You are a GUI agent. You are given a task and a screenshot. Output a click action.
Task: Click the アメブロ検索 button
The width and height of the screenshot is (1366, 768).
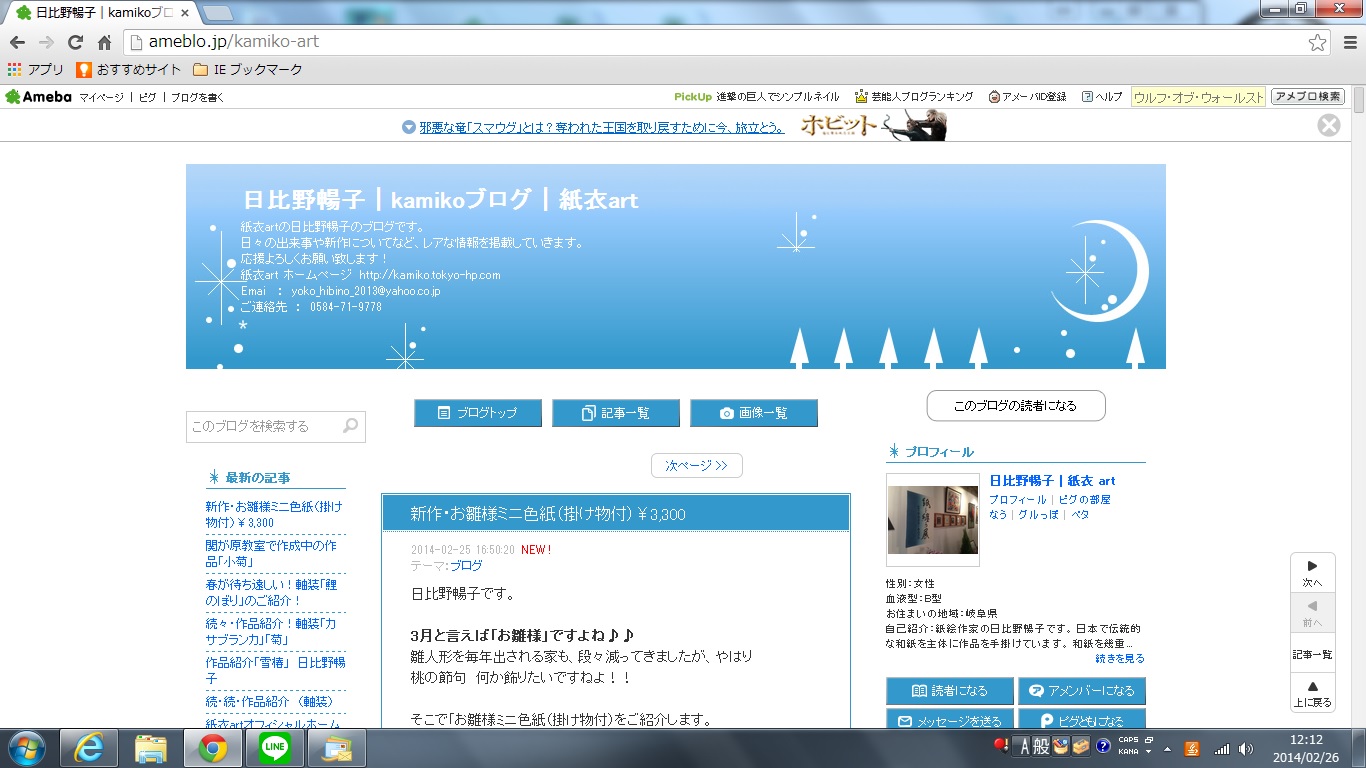pyautogui.click(x=1308, y=97)
